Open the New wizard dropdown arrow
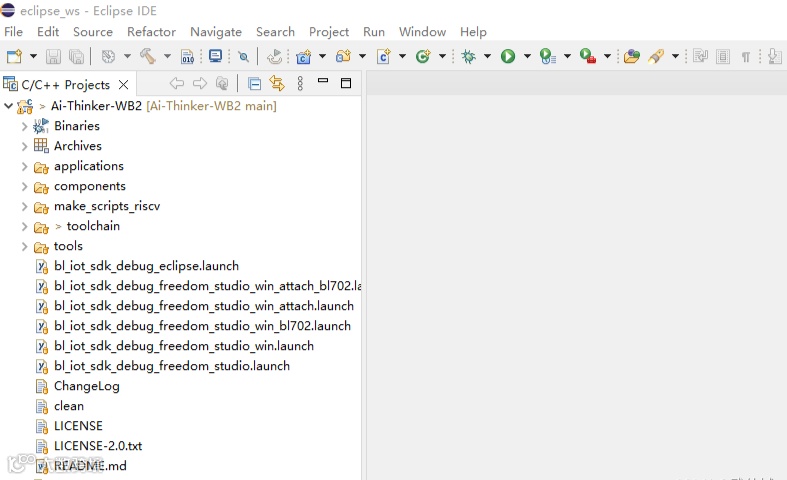This screenshot has height=480, width=787. [x=33, y=56]
